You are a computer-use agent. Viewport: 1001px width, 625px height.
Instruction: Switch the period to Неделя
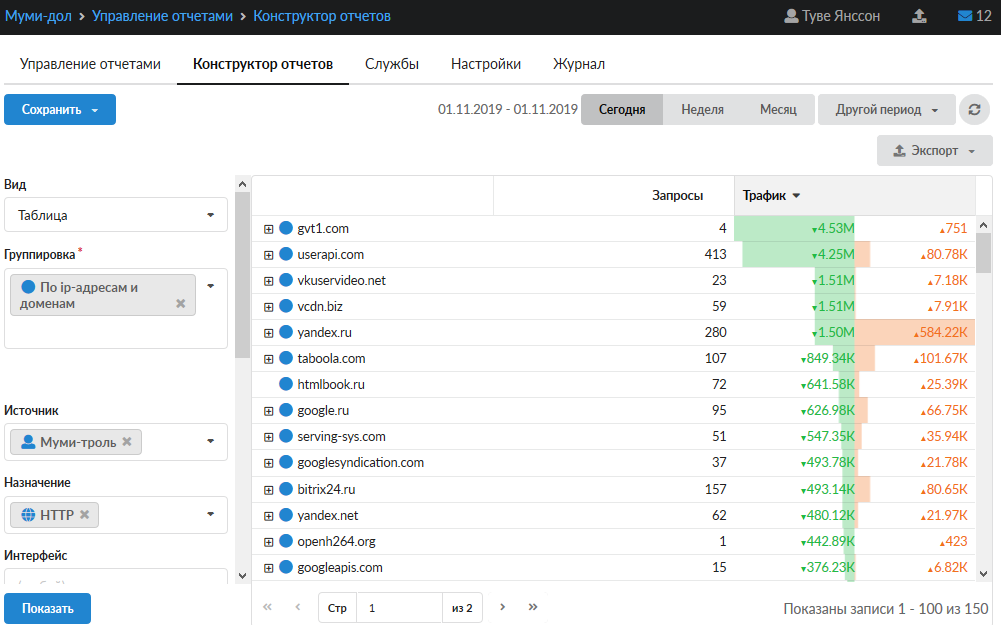click(x=702, y=110)
